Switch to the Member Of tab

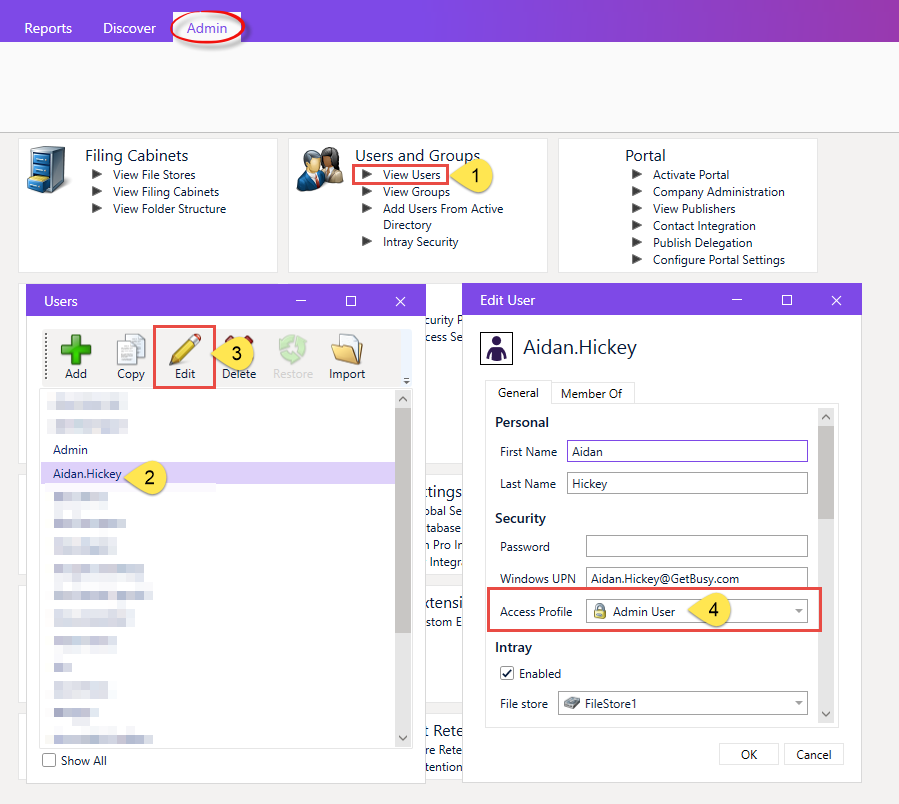(x=592, y=393)
